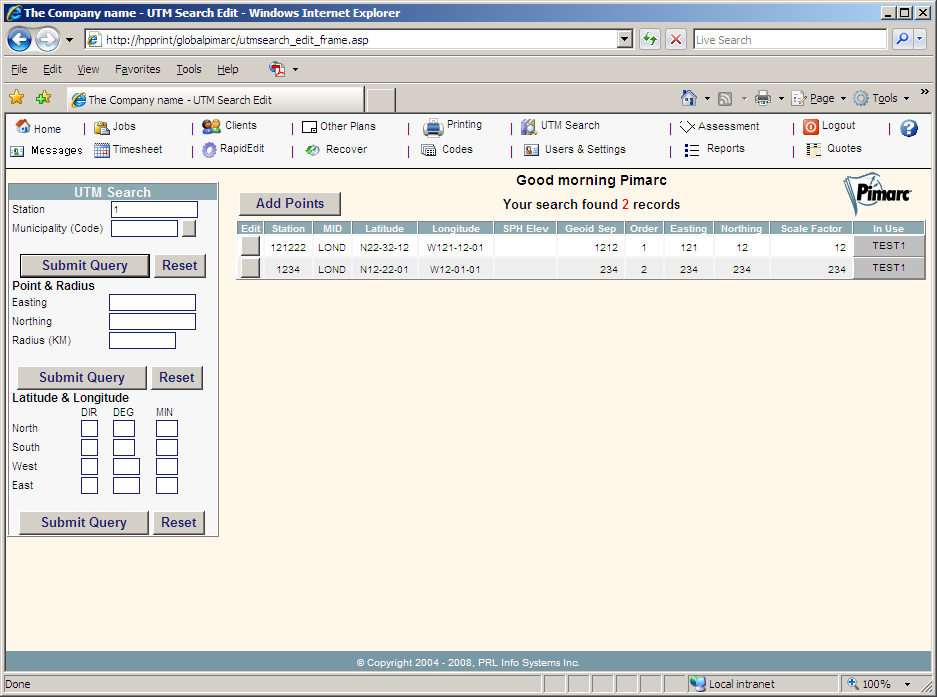This screenshot has width=937, height=697.
Task: Click the Favorites Center star icon
Action: pos(17,97)
